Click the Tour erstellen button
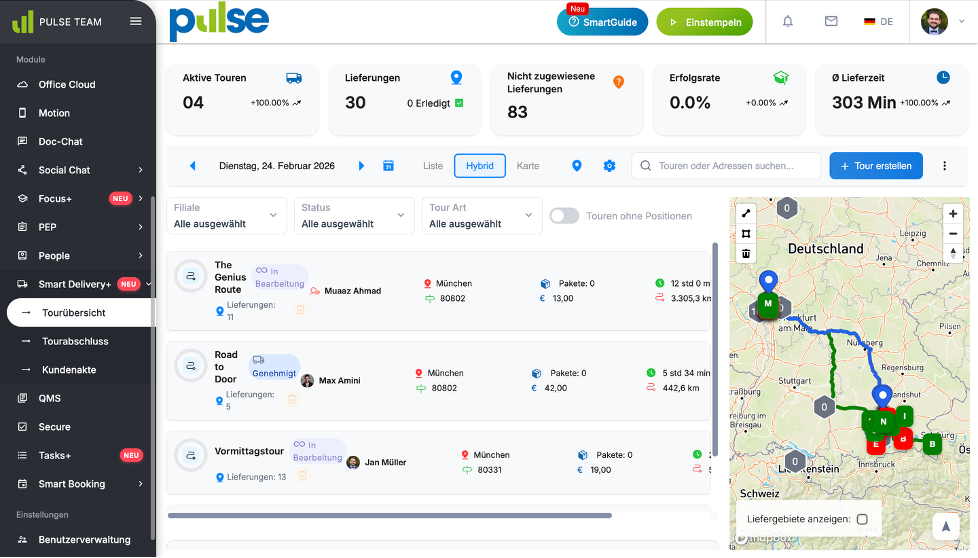Screen dimensions: 978x558 (x=876, y=166)
